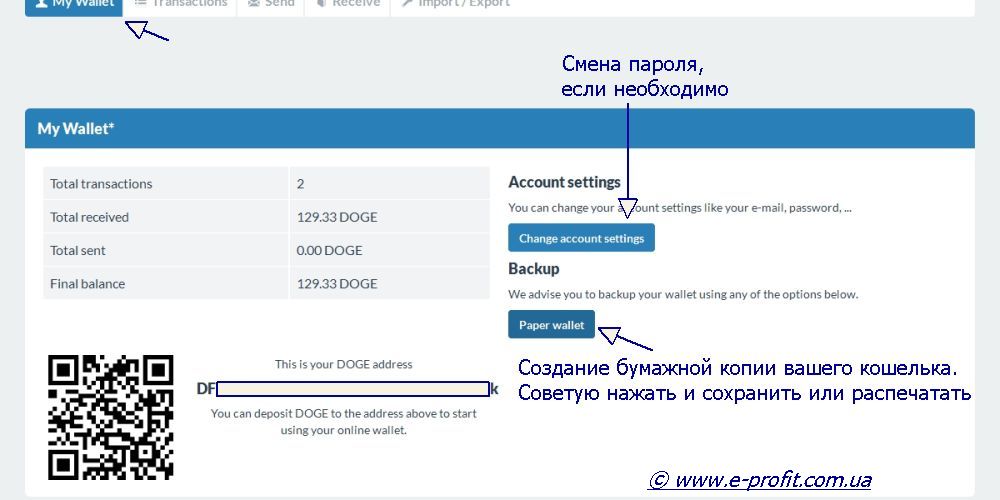
Task: Click the Total sent value 0.00 DOGE
Action: (329, 250)
